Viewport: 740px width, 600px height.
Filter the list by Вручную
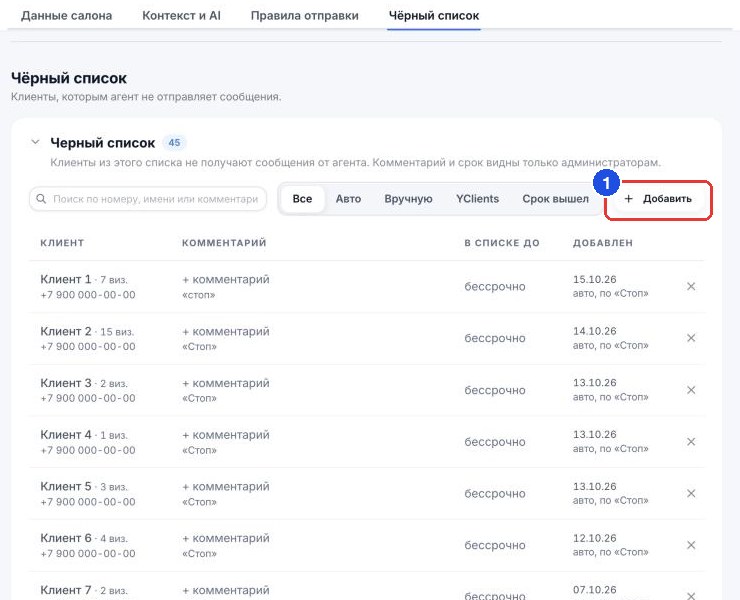tap(408, 199)
